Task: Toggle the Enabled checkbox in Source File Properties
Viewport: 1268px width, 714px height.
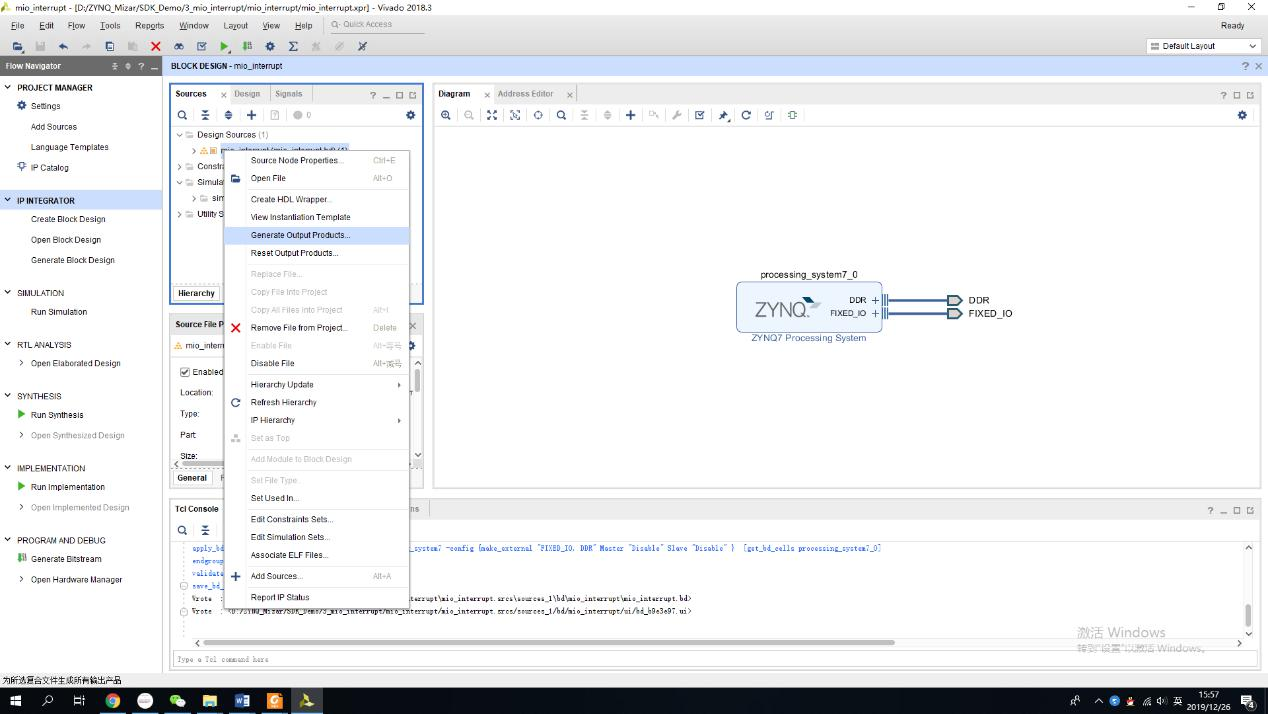Action: coord(184,372)
